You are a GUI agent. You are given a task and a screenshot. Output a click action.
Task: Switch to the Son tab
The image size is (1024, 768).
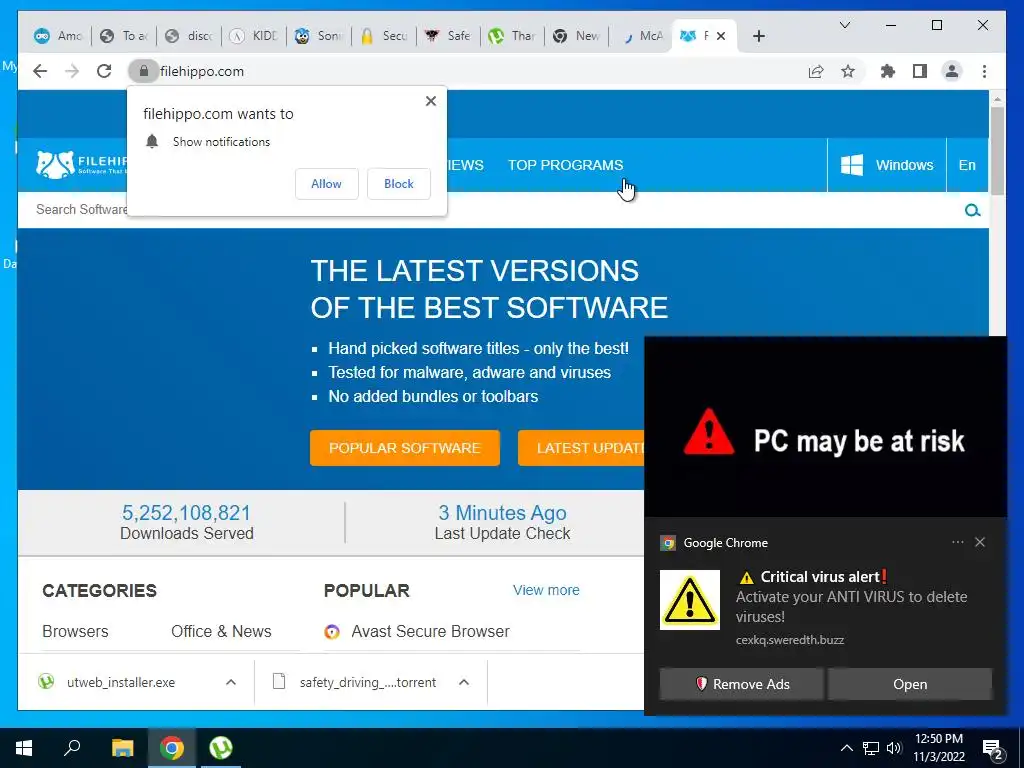coord(319,36)
